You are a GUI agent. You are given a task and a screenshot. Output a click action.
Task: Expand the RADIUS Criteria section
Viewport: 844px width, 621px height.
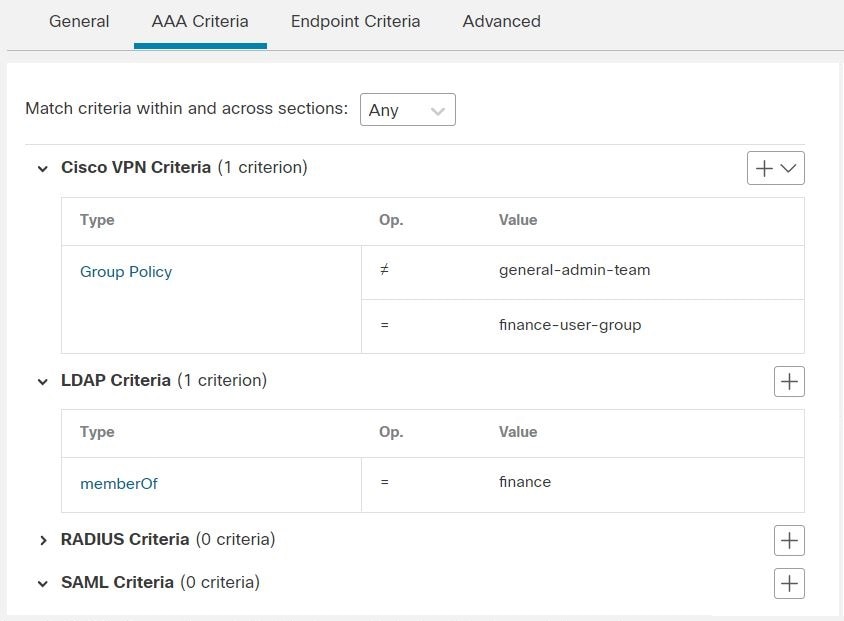coord(43,540)
